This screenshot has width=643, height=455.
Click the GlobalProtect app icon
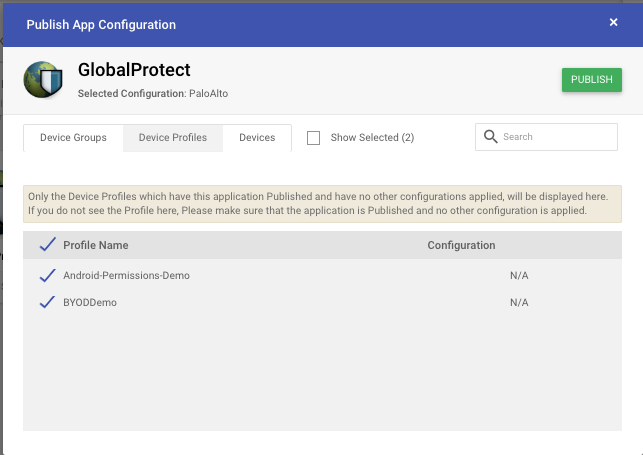[x=43, y=80]
